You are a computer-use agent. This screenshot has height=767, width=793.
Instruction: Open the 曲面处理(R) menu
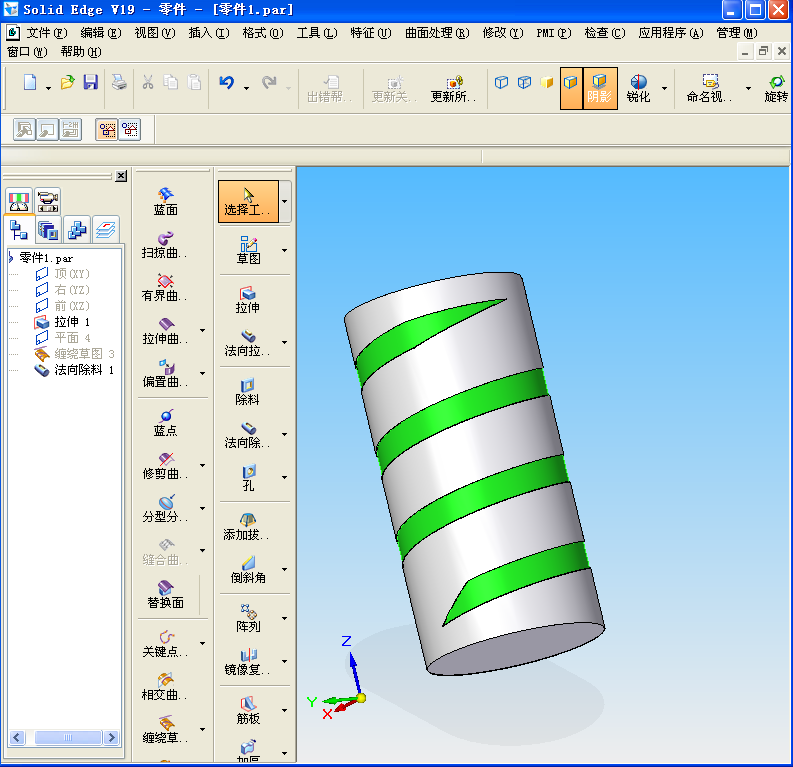coord(437,33)
